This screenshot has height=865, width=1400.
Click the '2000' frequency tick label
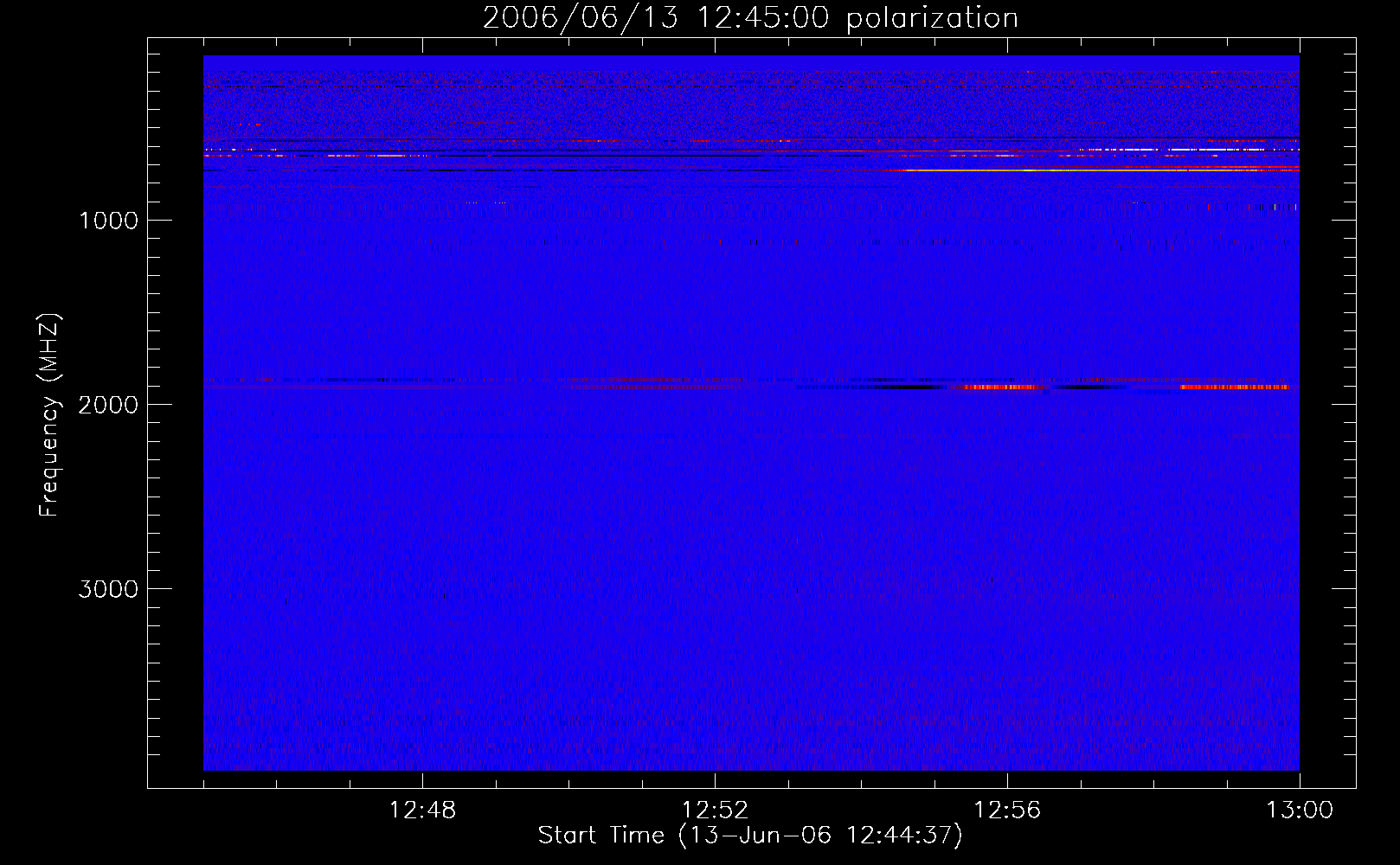108,405
